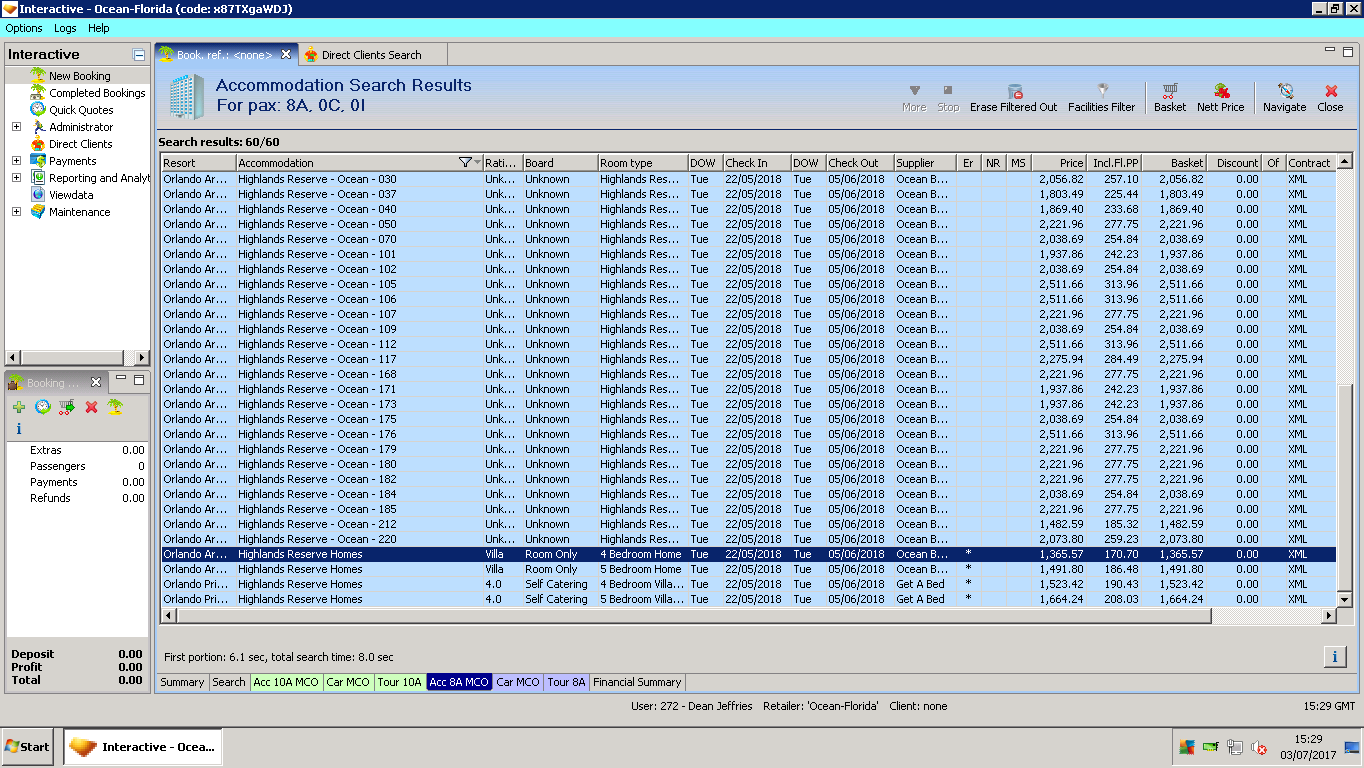Expand the Payments tree node
Viewport: 1364px width, 768px height.
[x=16, y=161]
